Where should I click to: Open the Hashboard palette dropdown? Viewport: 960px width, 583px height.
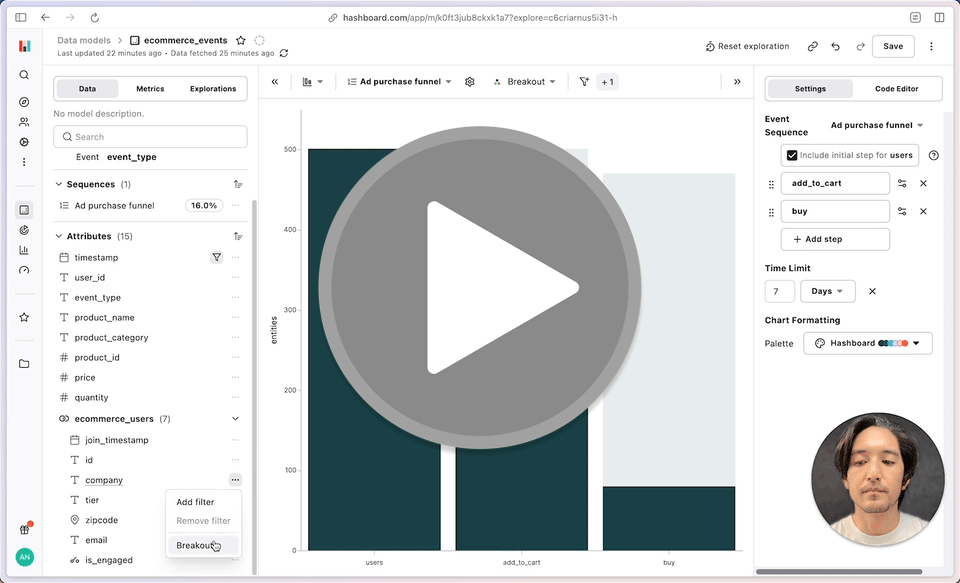(x=868, y=344)
